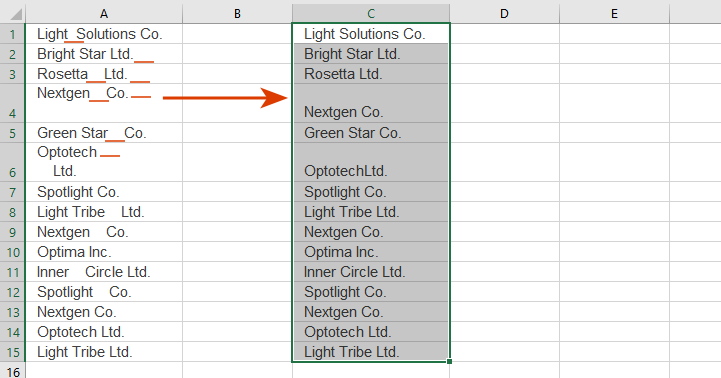Click cell A11 'Inner Circle Ltd.'
721x378 pixels.
[104, 272]
